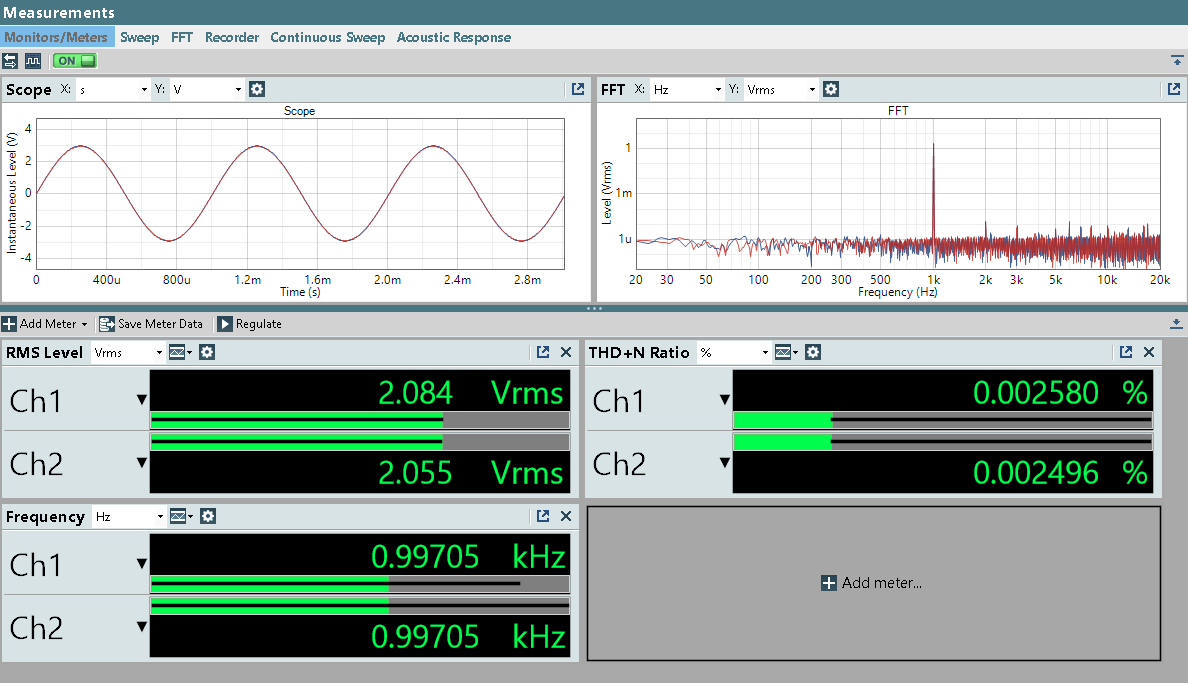Click THD+N Ch1 bar graph
The width and height of the screenshot is (1188, 683).
tap(943, 420)
